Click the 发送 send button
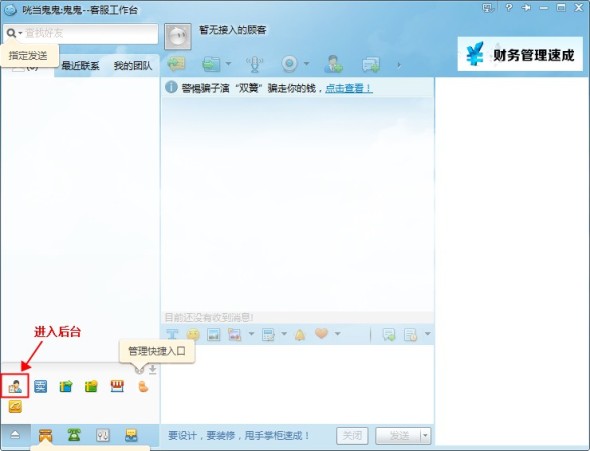Image resolution: width=590 pixels, height=451 pixels. 398,436
